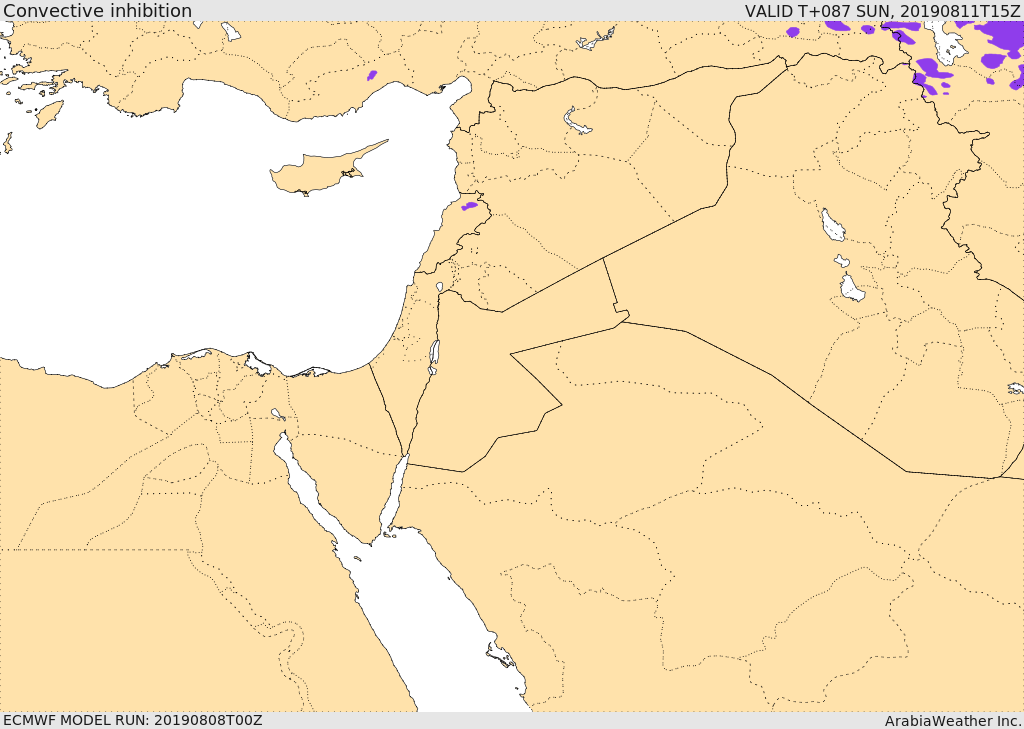This screenshot has height=729, width=1024.
Task: Click the 'VALID T+087 SUN, 20190811T15Z' label
Action: tap(884, 10)
